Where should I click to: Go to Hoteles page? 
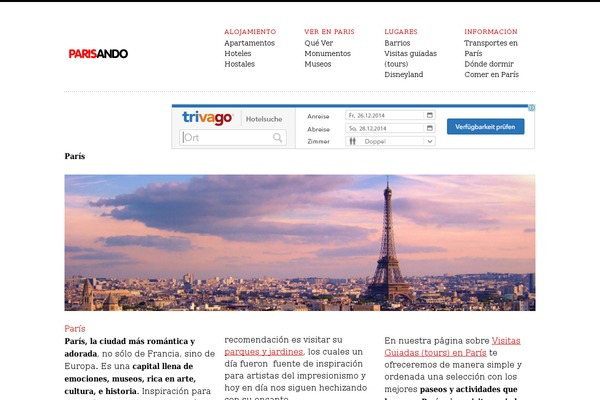point(238,54)
